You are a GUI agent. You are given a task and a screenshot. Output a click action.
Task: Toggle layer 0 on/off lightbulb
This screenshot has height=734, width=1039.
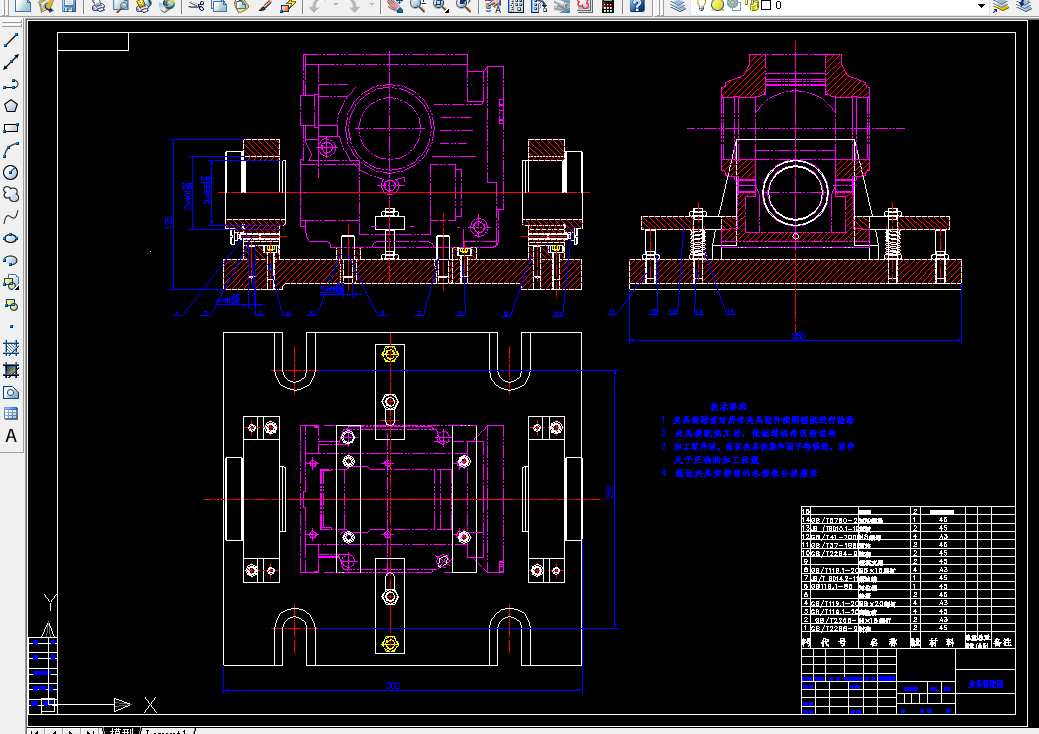(701, 5)
